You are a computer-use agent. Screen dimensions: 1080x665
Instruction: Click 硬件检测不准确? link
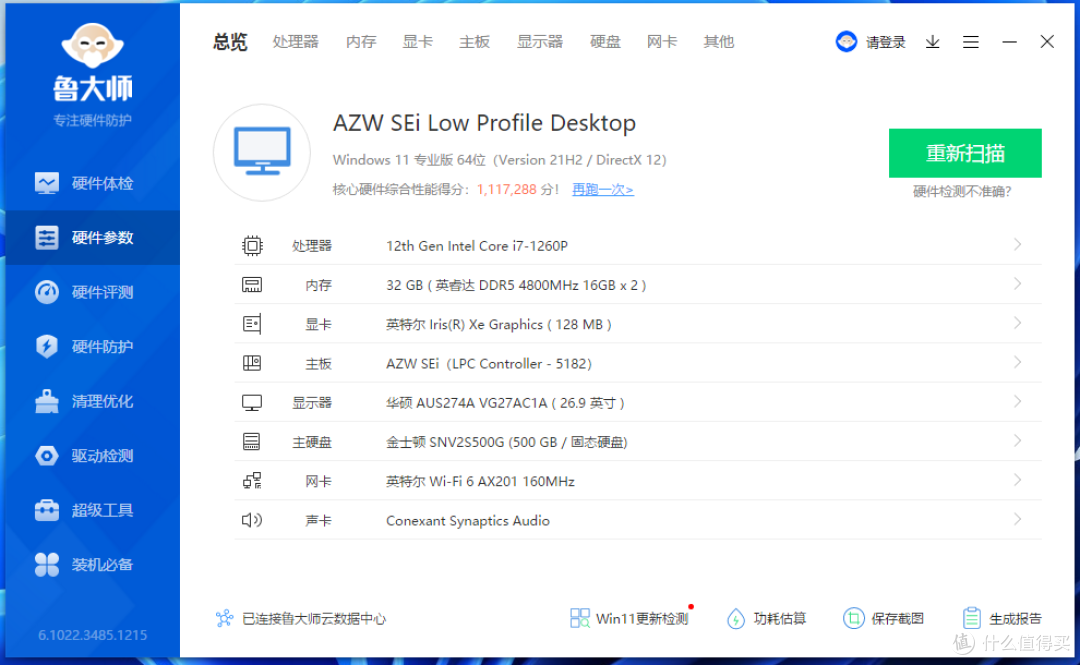[962, 192]
